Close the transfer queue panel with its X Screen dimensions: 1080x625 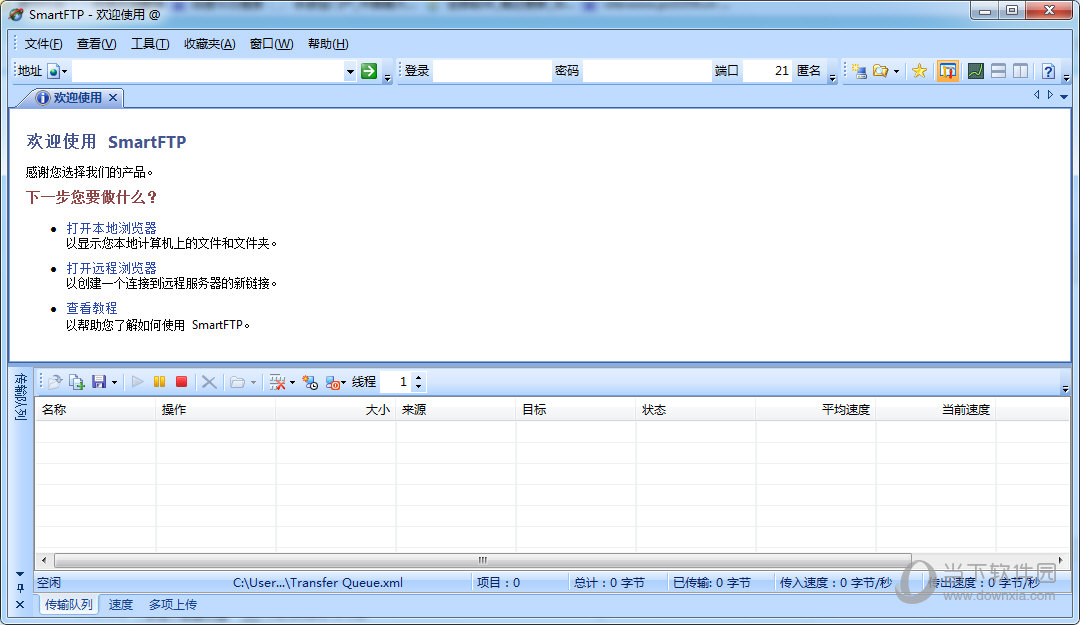click(20, 604)
